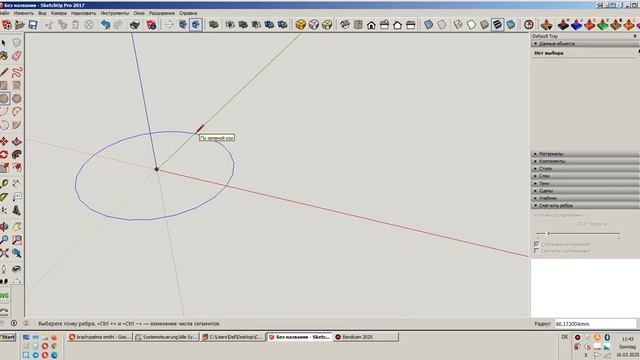Open the Вид menu
This screenshot has height=360, width=640.
(42, 13)
